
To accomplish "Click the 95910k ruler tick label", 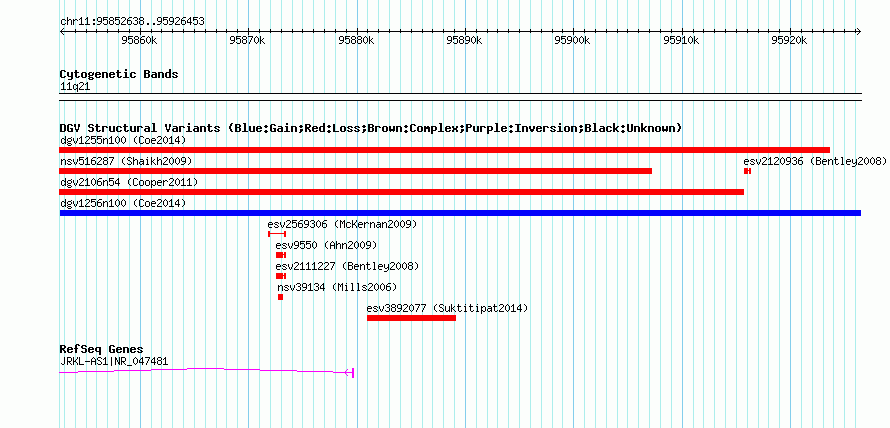I will (x=681, y=40).
